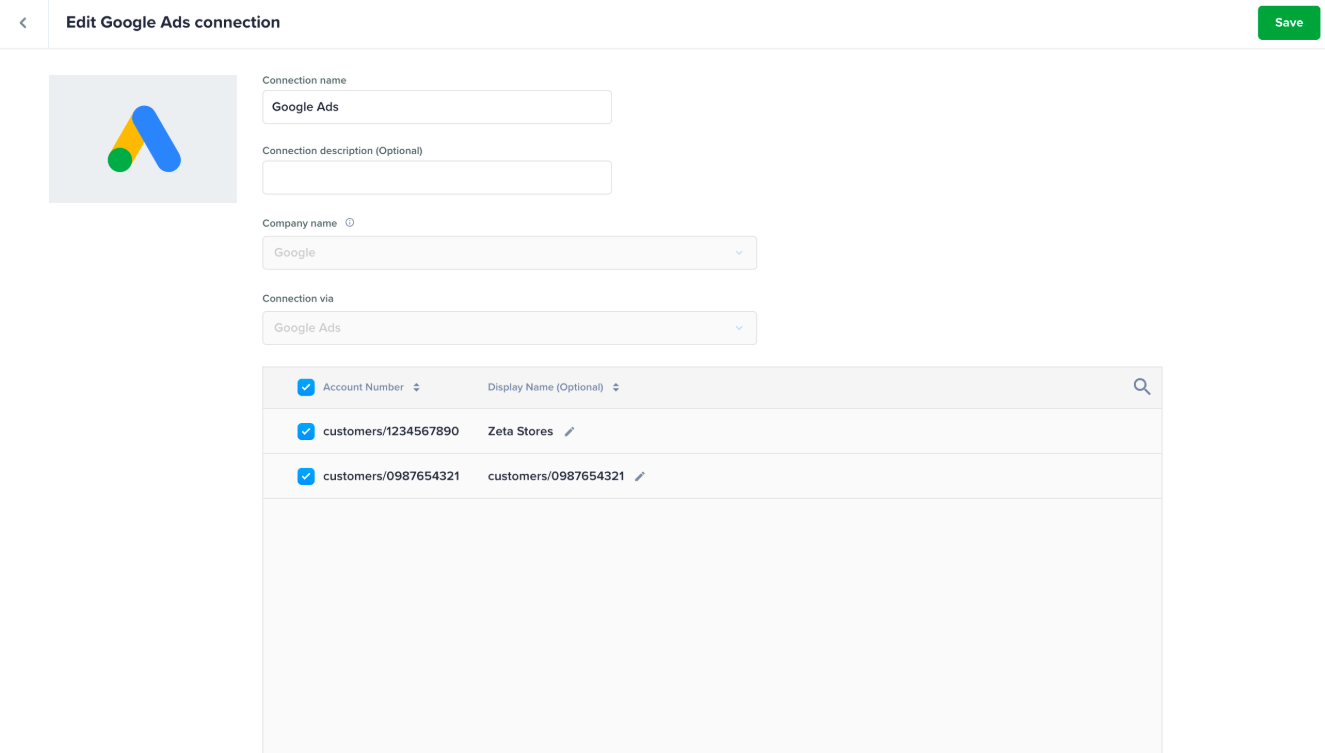The width and height of the screenshot is (1325, 753).
Task: Uncheck the customers/1234567890 account checkbox
Action: [306, 432]
